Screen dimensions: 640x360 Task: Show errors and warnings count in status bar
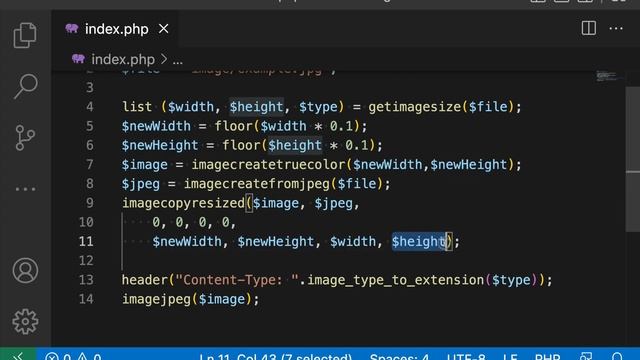pos(73,356)
